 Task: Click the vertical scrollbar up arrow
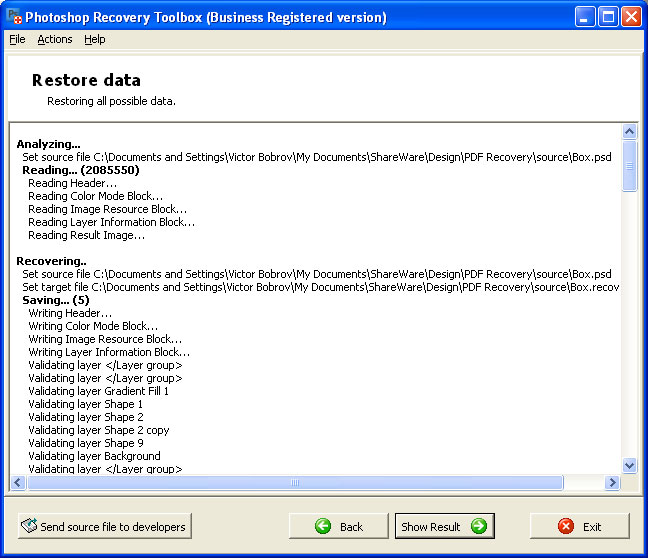coord(629,132)
